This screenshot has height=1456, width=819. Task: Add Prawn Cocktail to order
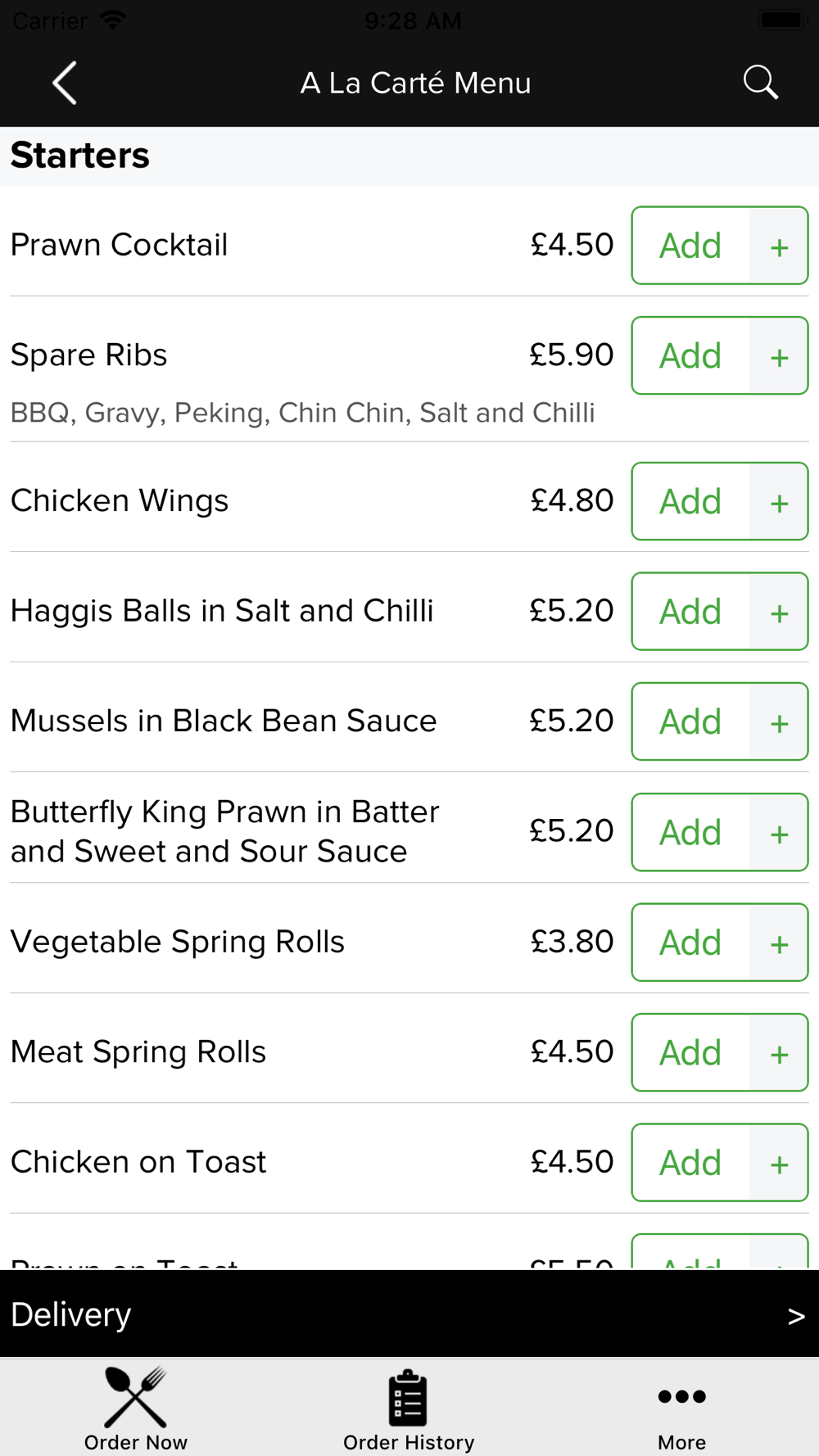(x=690, y=246)
